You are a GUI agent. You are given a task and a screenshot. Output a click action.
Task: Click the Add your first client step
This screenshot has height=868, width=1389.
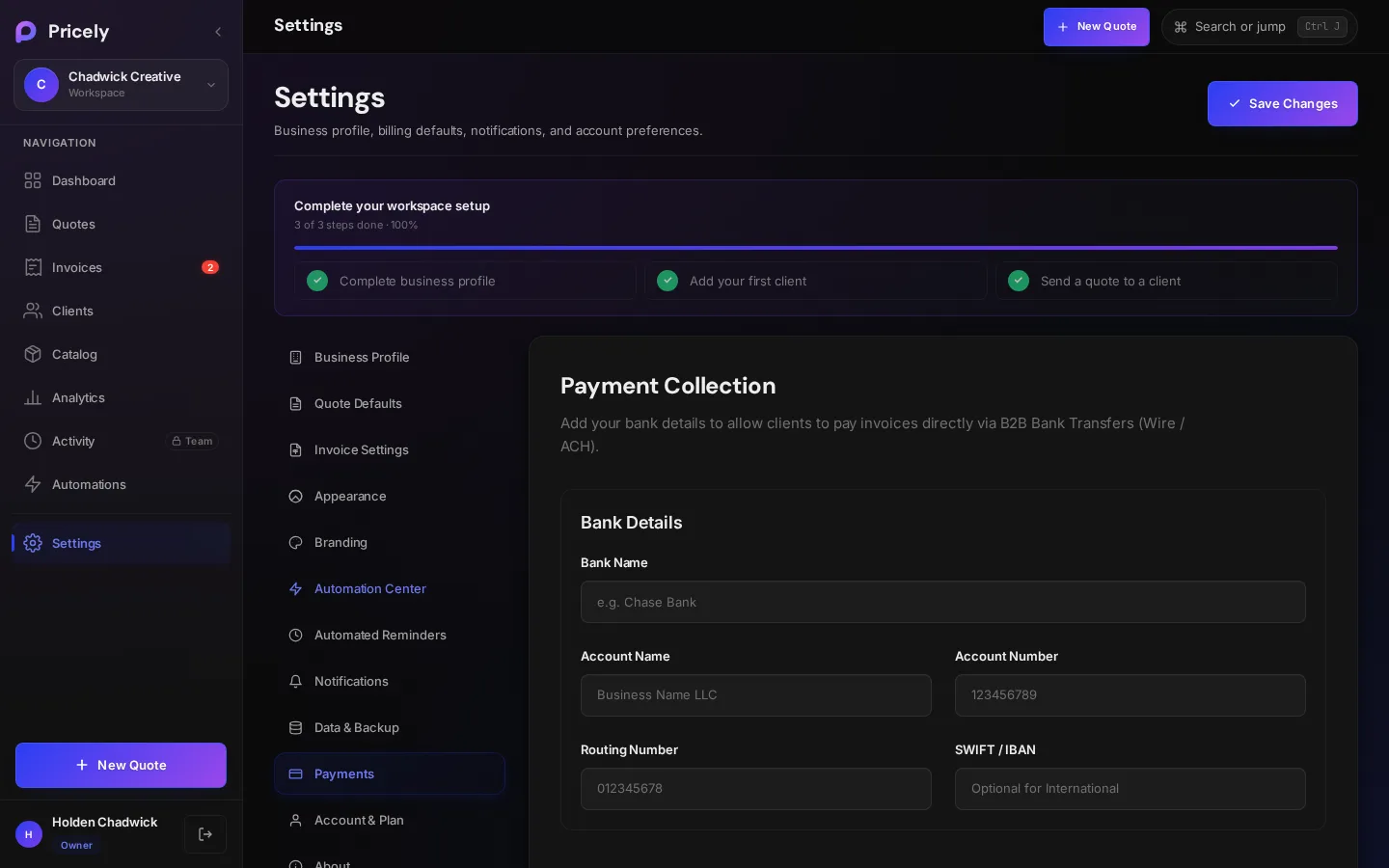click(816, 281)
